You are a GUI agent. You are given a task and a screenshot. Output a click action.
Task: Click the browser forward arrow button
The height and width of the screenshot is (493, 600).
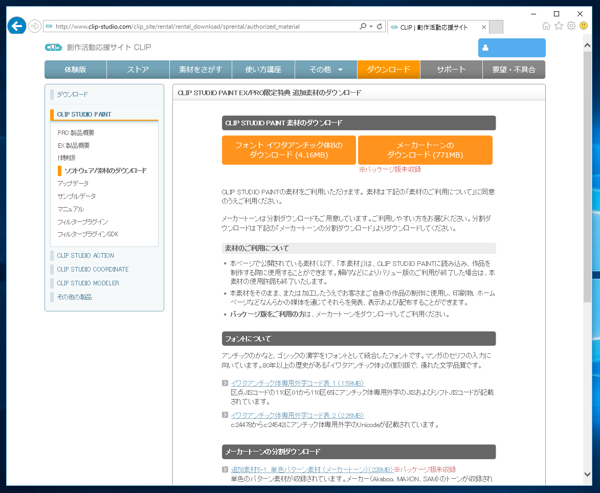35,26
